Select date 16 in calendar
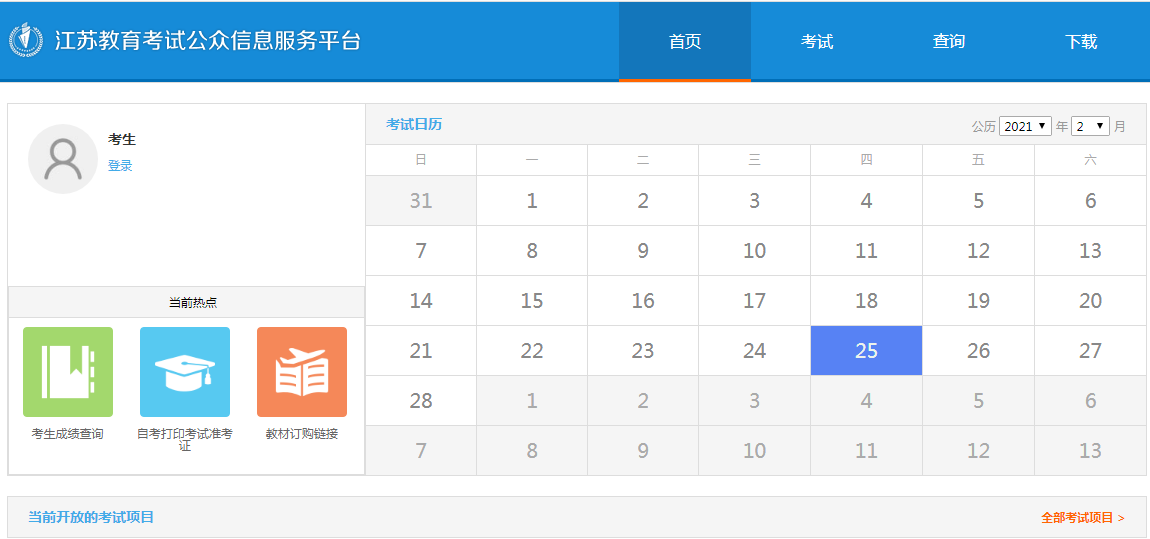 point(643,301)
